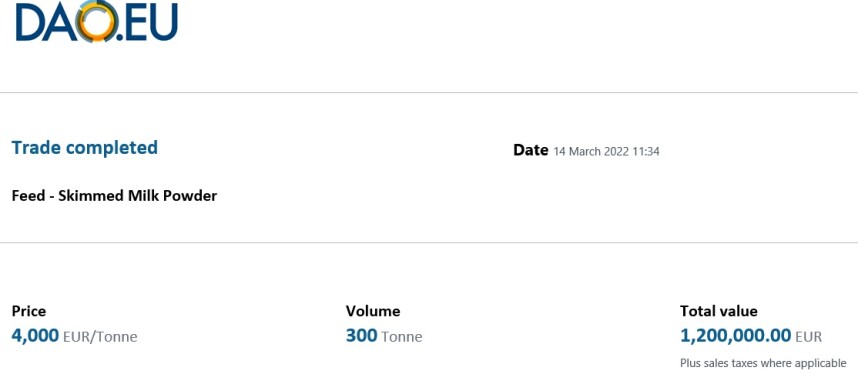Click the Date label

click(530, 150)
